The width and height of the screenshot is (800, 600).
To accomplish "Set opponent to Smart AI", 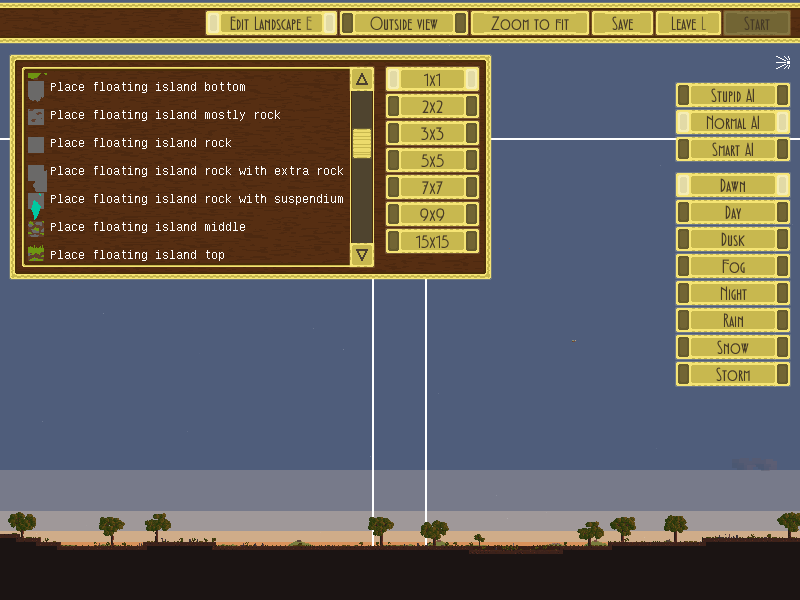I will point(733,149).
